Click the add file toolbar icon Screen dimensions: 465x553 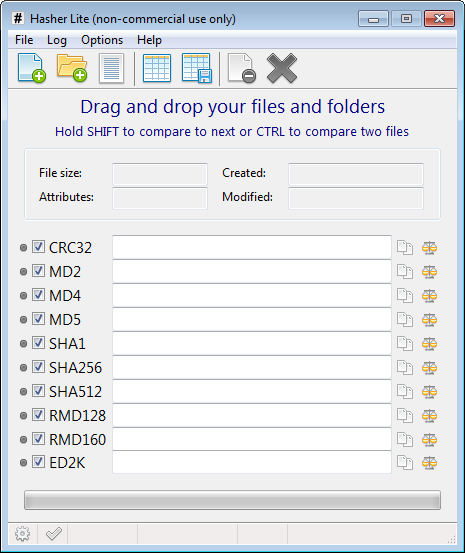click(x=32, y=68)
